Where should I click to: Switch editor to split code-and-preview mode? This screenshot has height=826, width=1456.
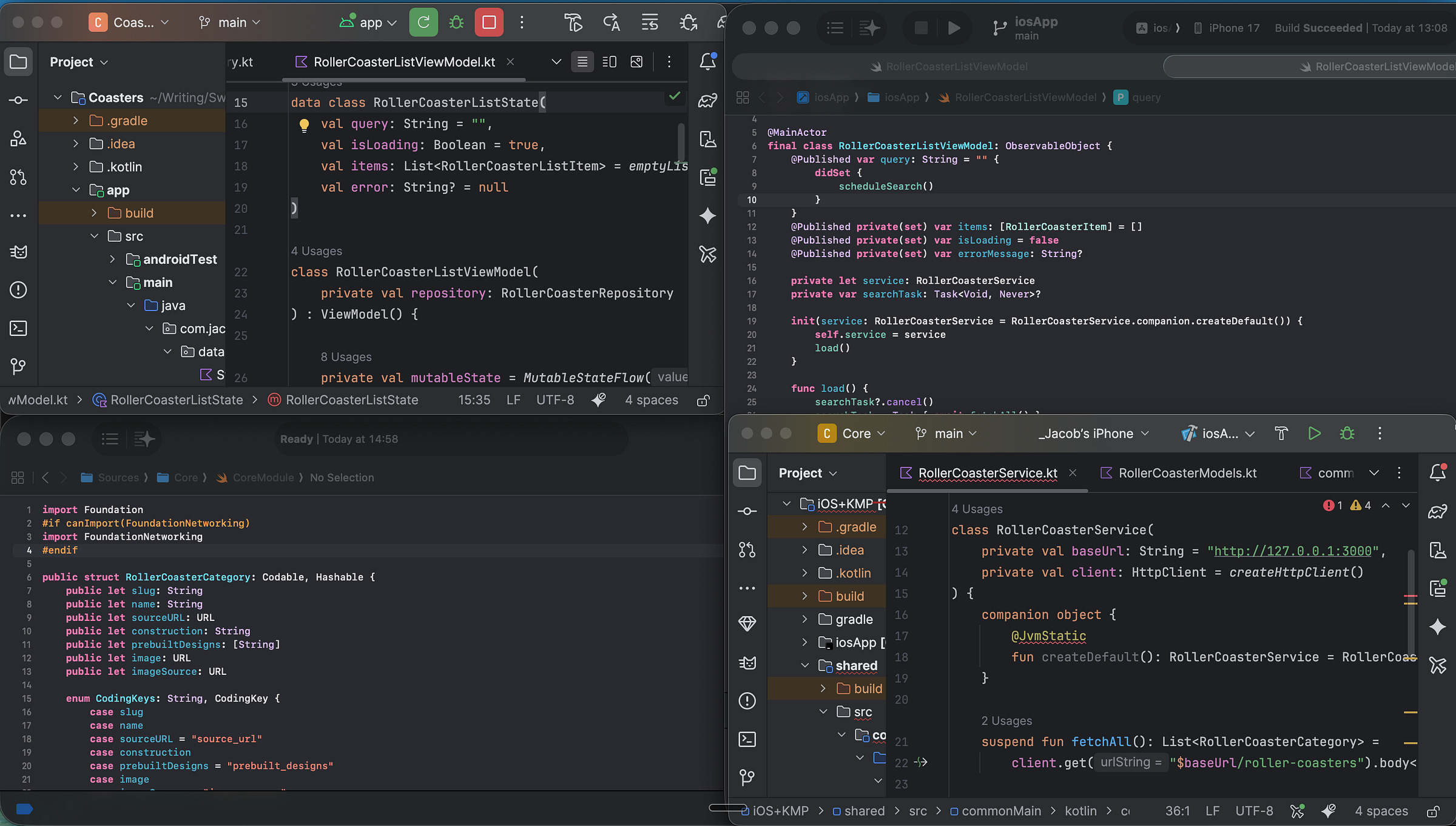pos(609,62)
